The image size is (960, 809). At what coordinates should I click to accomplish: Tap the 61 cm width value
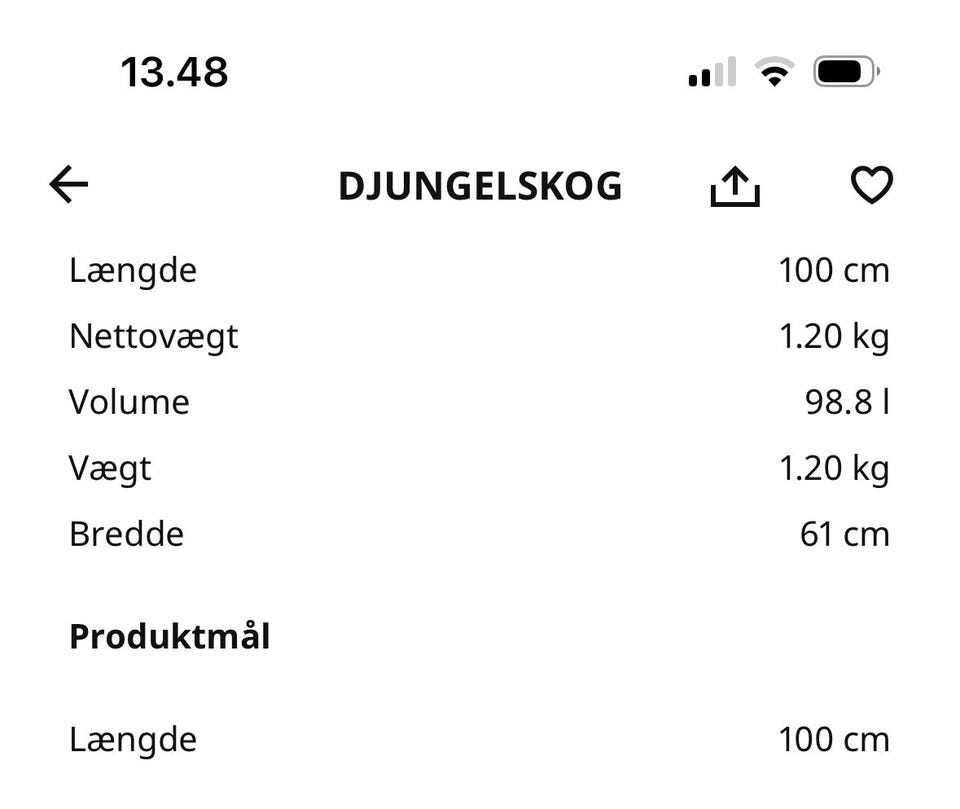(844, 534)
